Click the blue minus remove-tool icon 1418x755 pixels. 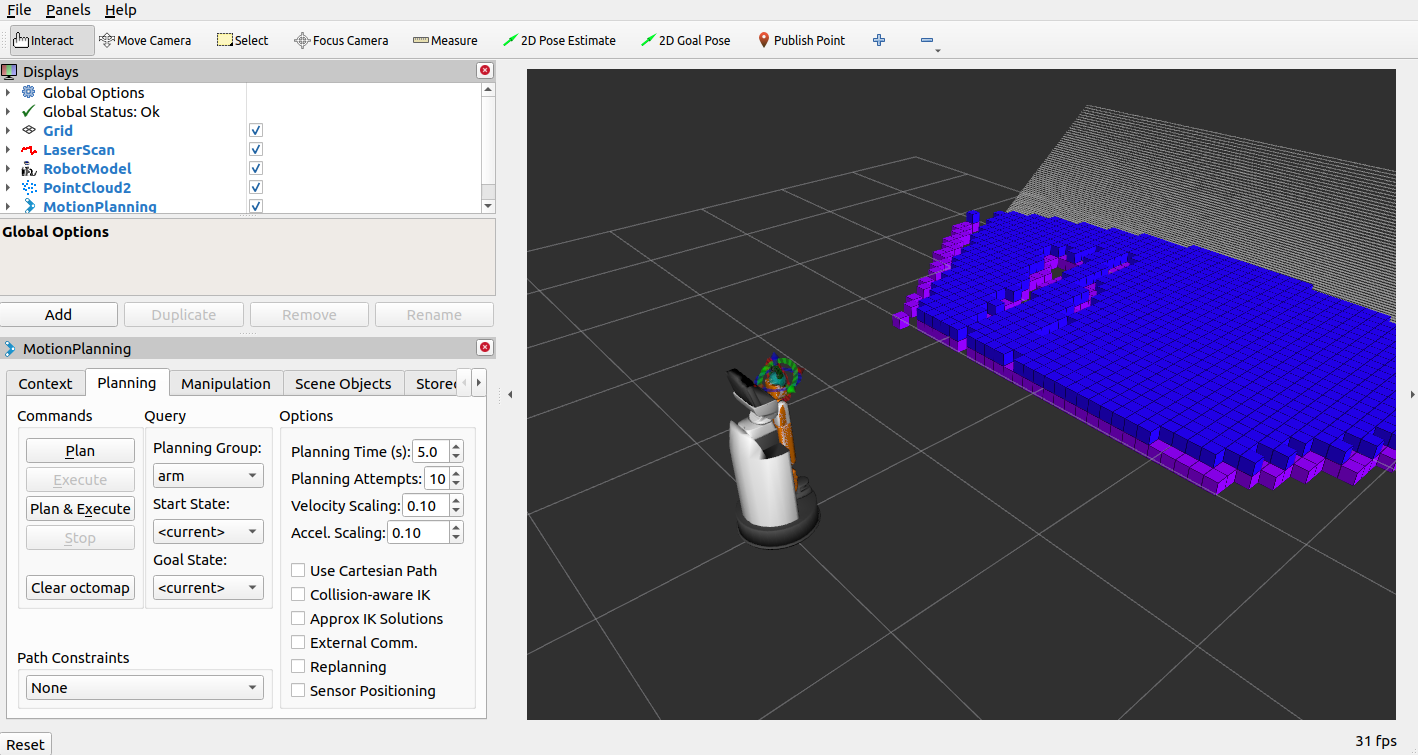click(x=927, y=40)
